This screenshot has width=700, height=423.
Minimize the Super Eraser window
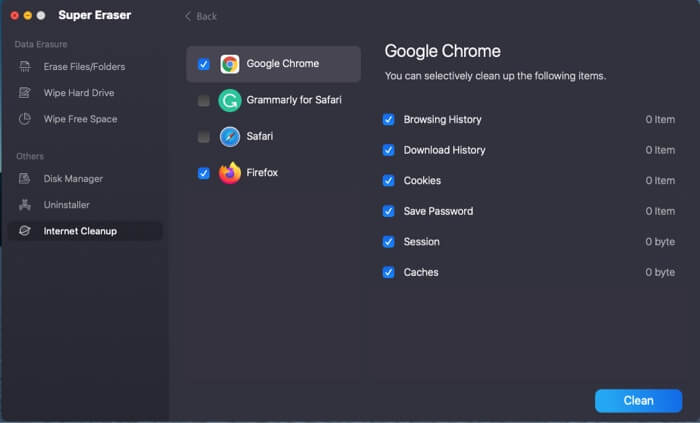tap(28, 16)
